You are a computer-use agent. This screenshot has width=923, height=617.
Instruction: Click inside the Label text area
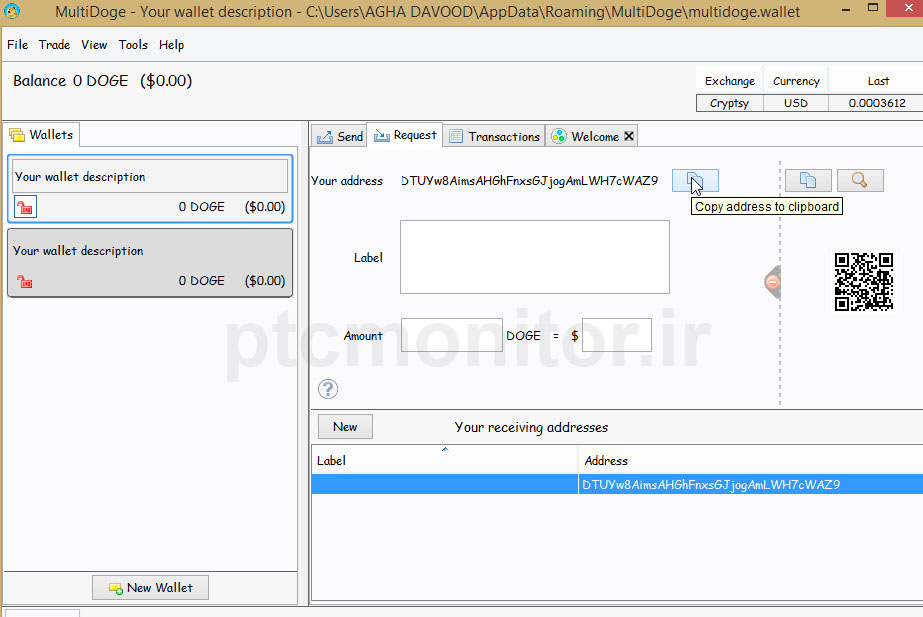(x=534, y=257)
